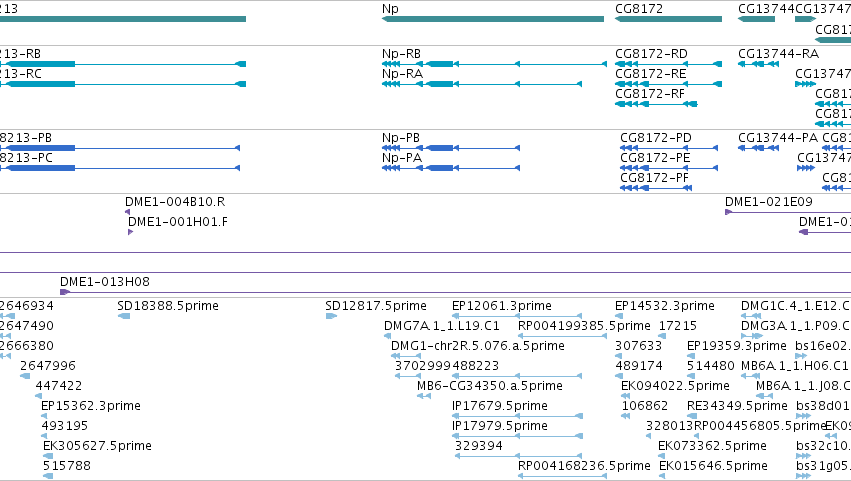Select the DME1-004B10.R feature
Image resolution: width=851 pixels, height=481 pixels.
128,212
